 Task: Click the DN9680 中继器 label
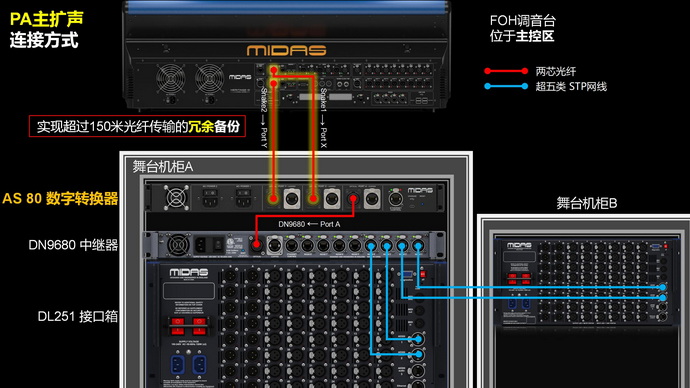coord(73,245)
